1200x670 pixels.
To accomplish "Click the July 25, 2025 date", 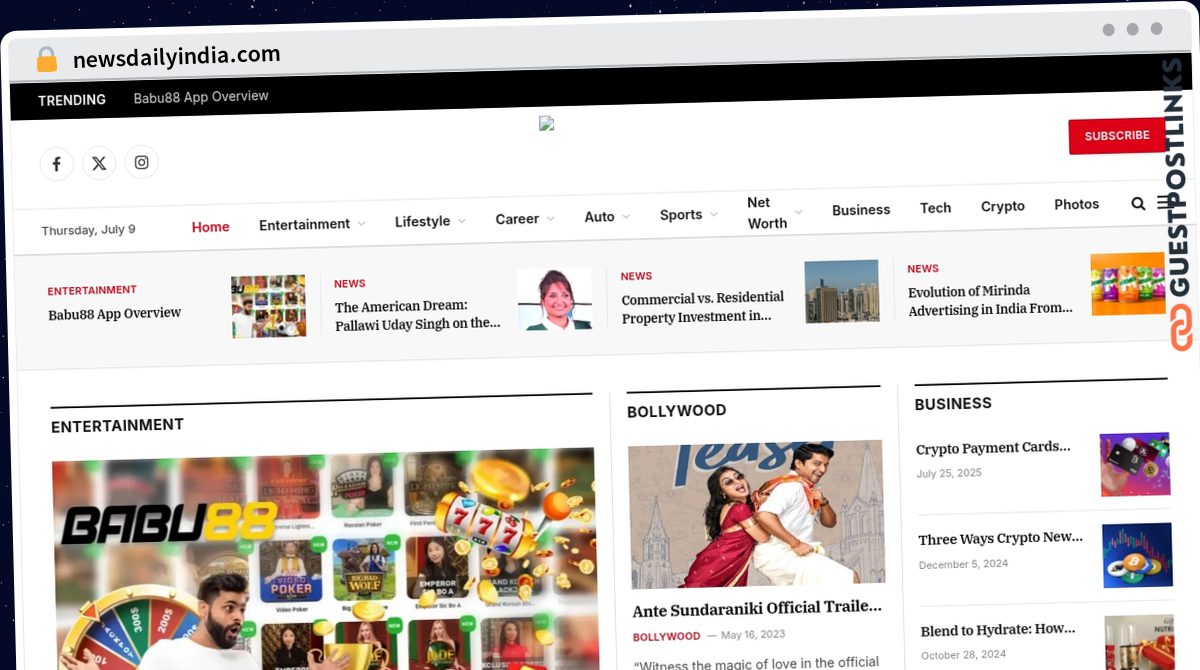I will [949, 473].
